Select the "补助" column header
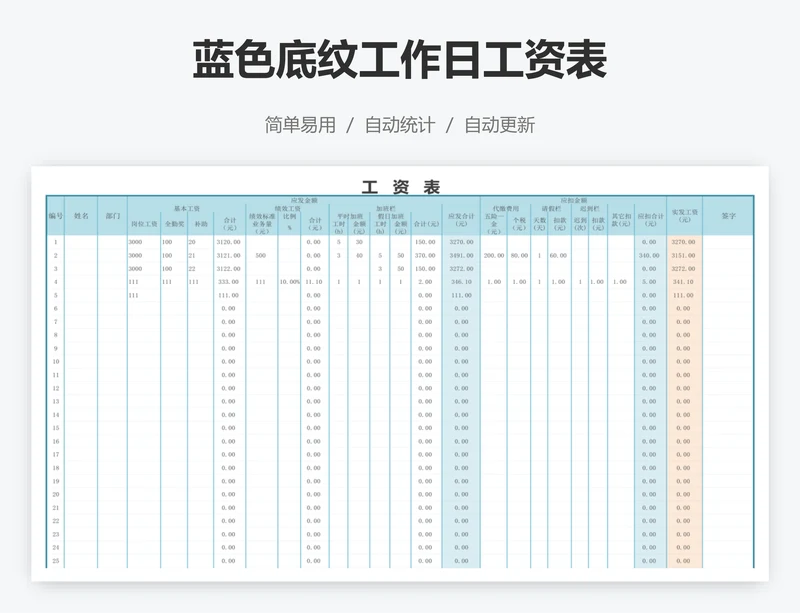This screenshot has height=613, width=800. [x=201, y=224]
